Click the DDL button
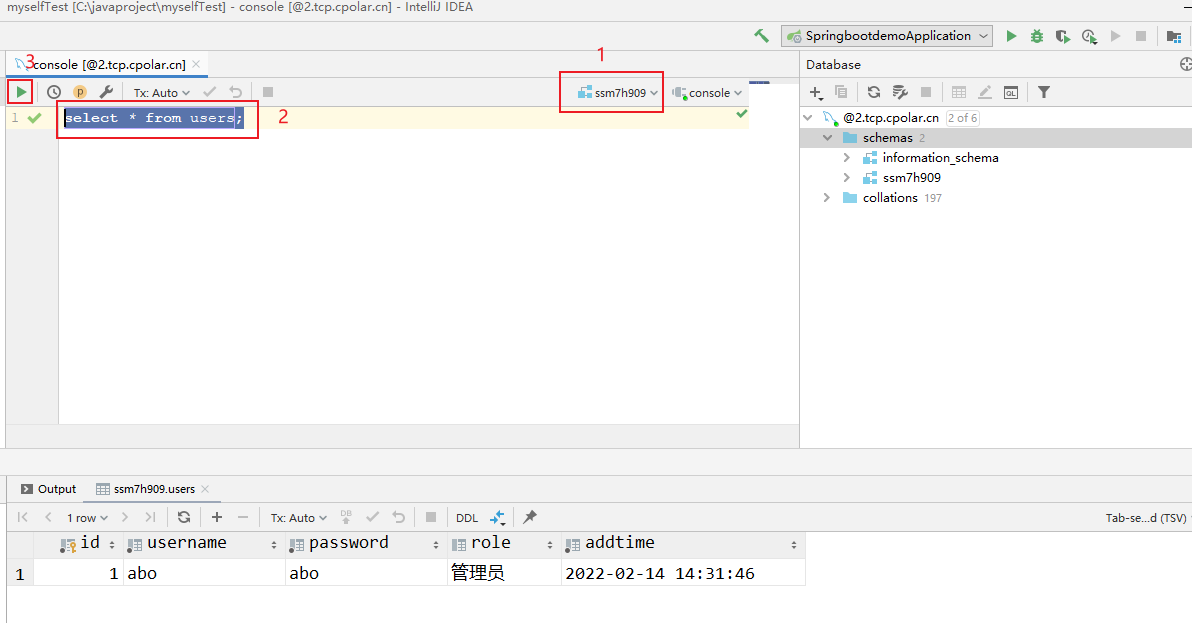The image size is (1192, 623). [467, 517]
